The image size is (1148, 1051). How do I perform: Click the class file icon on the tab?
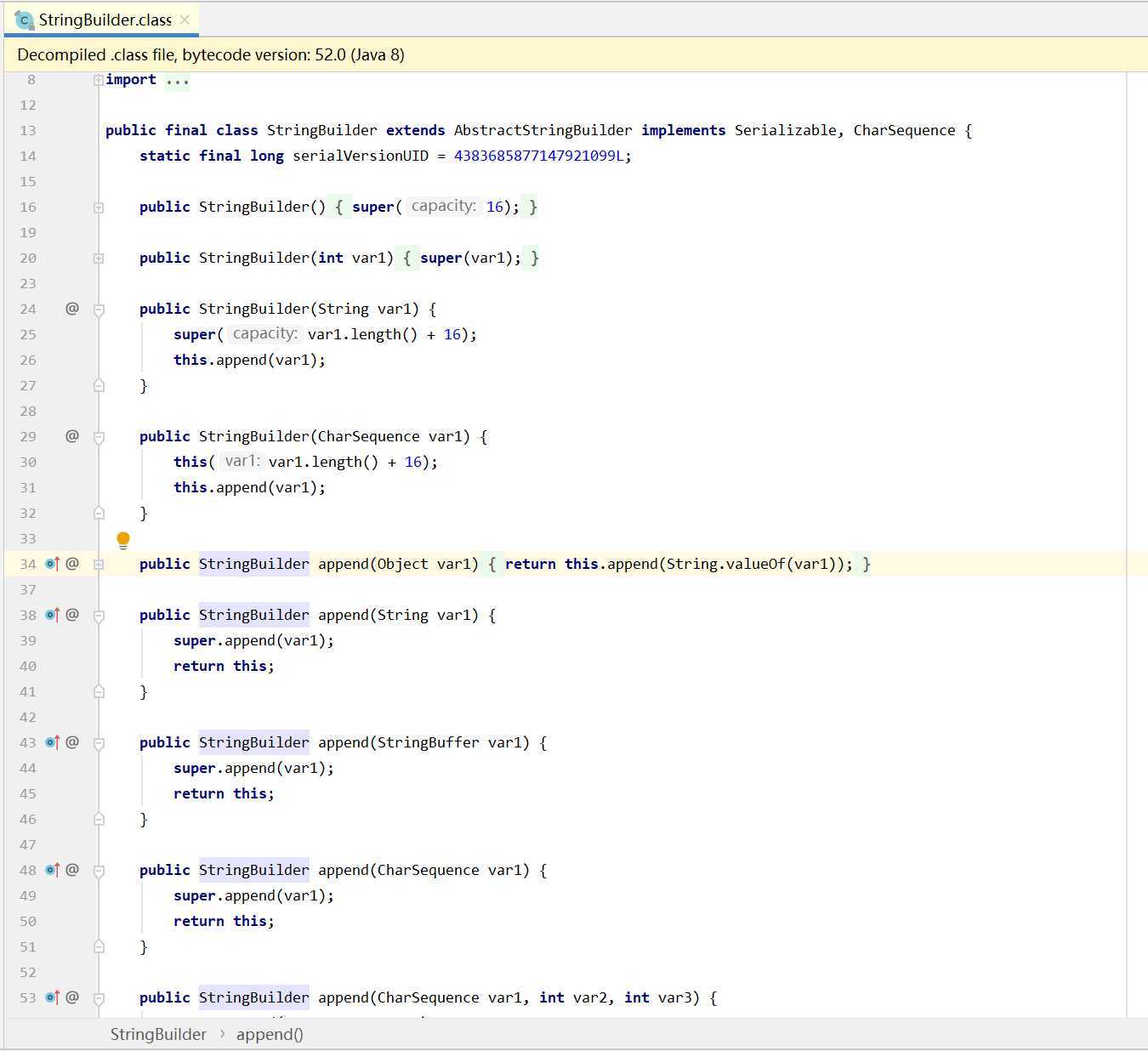[25, 20]
